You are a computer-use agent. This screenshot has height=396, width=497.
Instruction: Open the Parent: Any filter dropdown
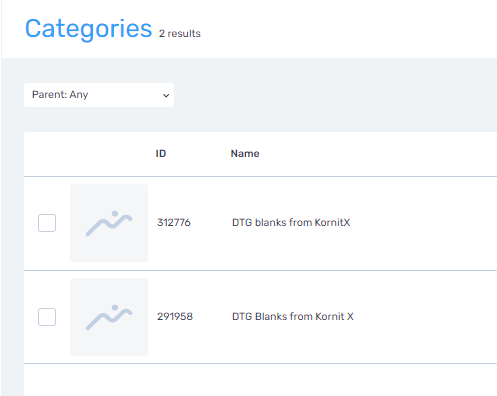99,95
